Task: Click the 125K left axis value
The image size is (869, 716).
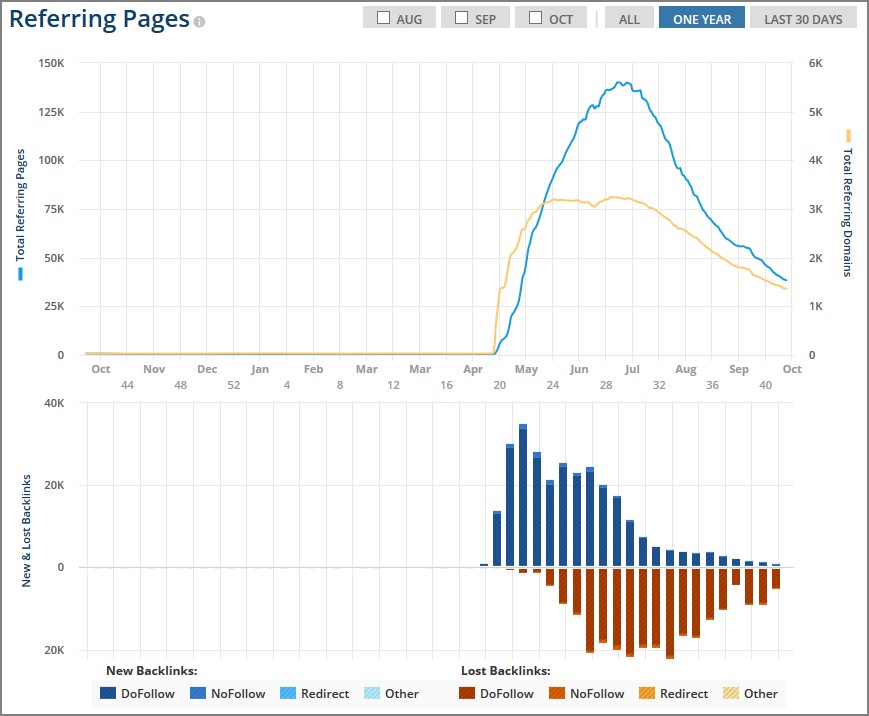Action: point(51,112)
